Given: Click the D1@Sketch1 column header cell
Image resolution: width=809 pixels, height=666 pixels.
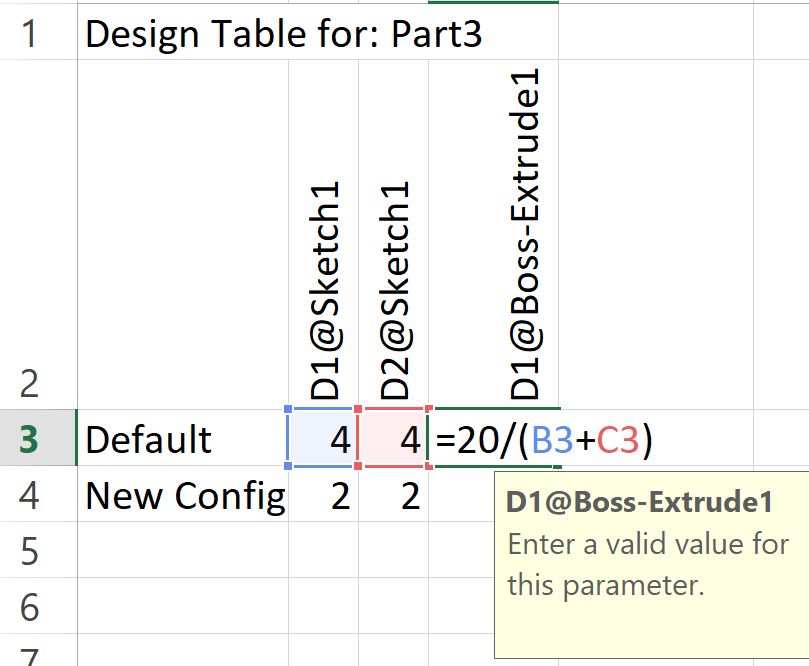Looking at the screenshot, I should pos(323,235).
